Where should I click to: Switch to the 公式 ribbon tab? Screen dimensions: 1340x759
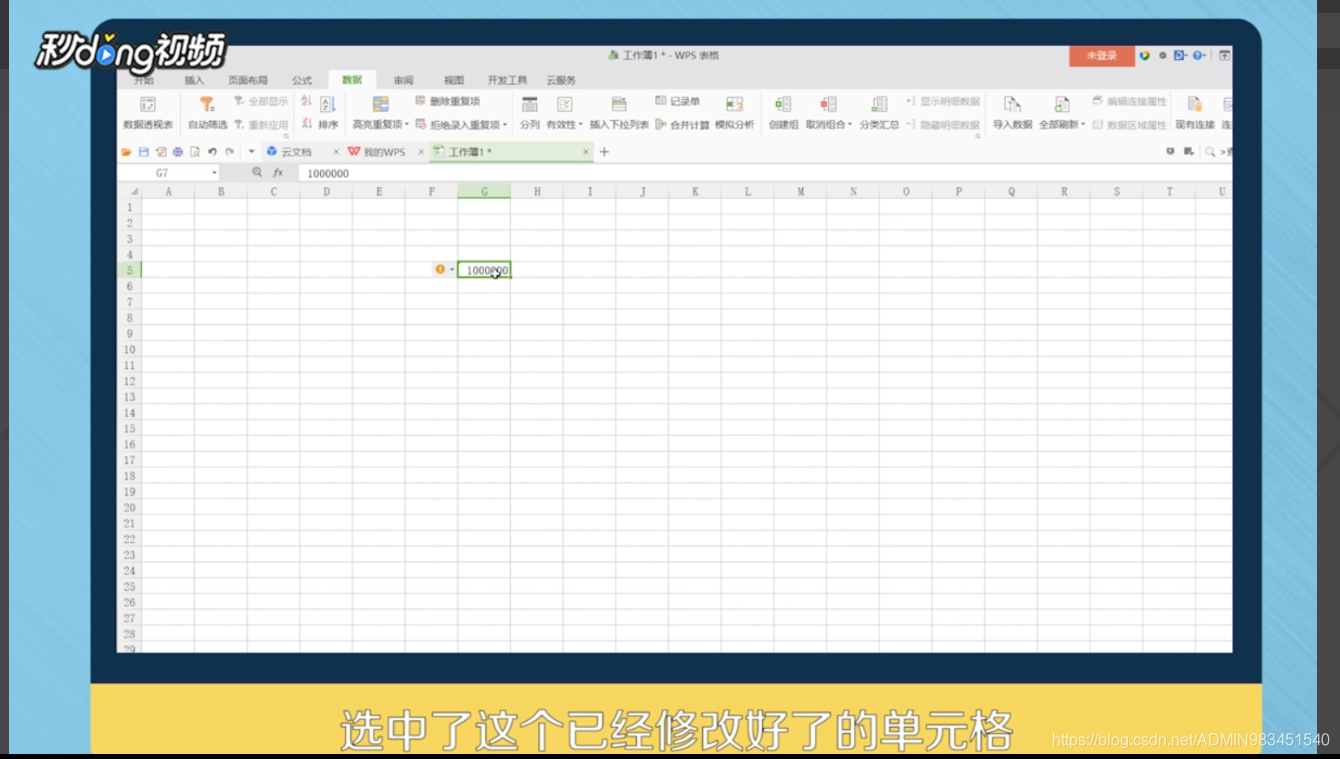302,80
